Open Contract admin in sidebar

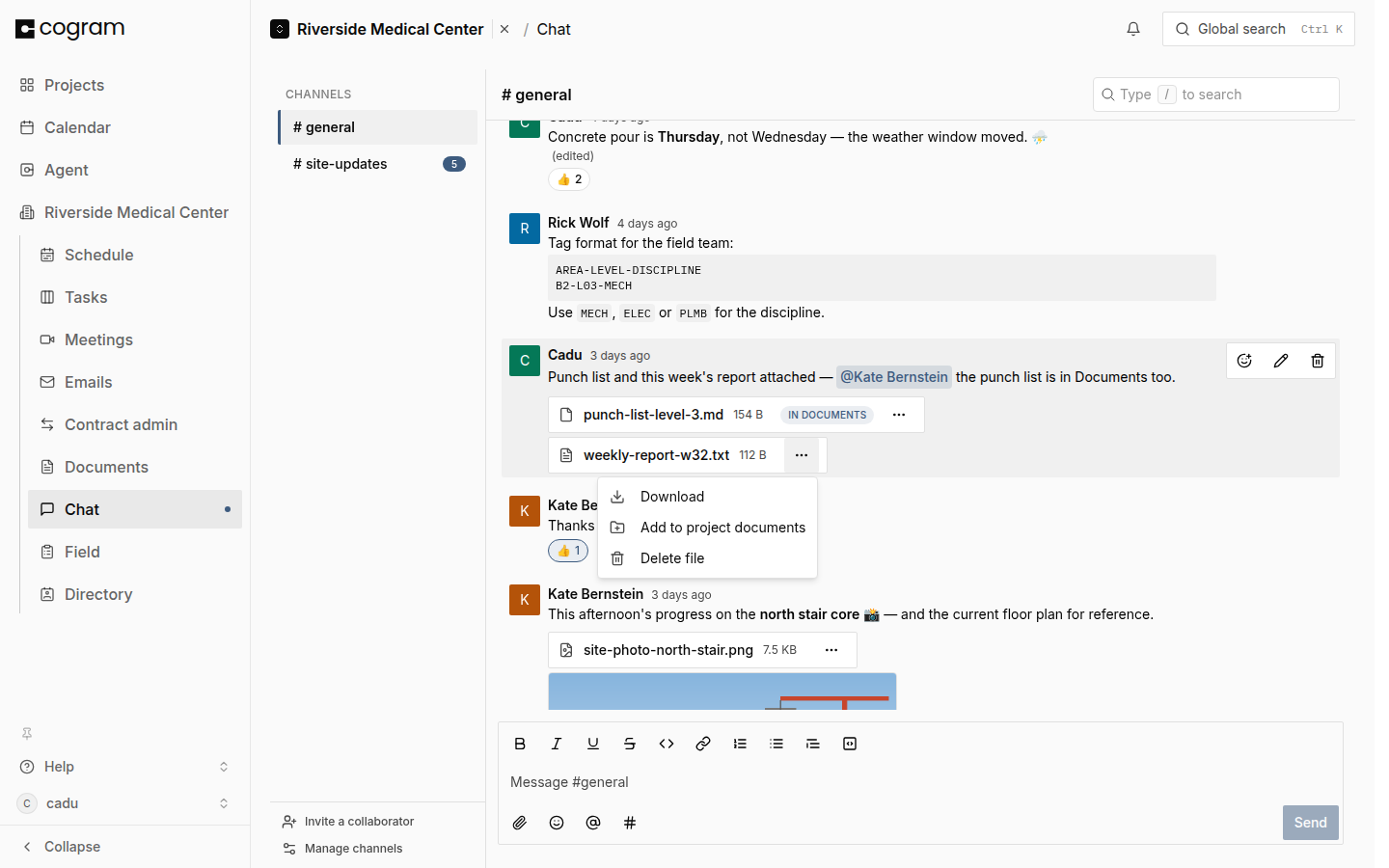click(x=135, y=424)
